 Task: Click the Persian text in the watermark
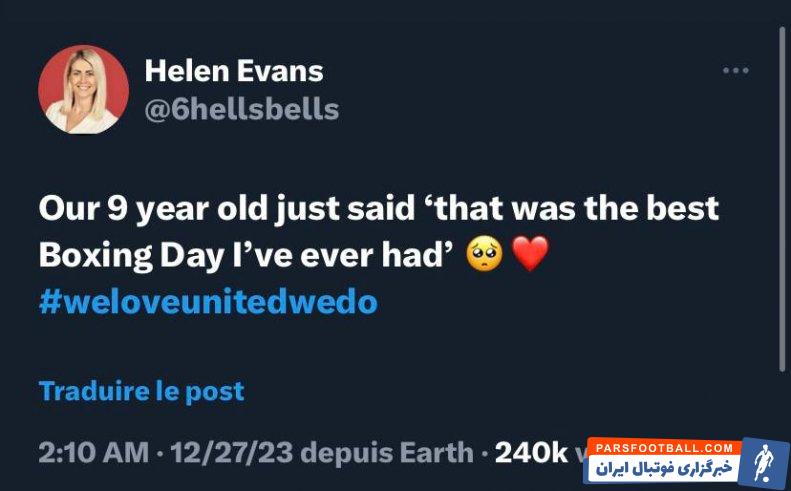(666, 468)
